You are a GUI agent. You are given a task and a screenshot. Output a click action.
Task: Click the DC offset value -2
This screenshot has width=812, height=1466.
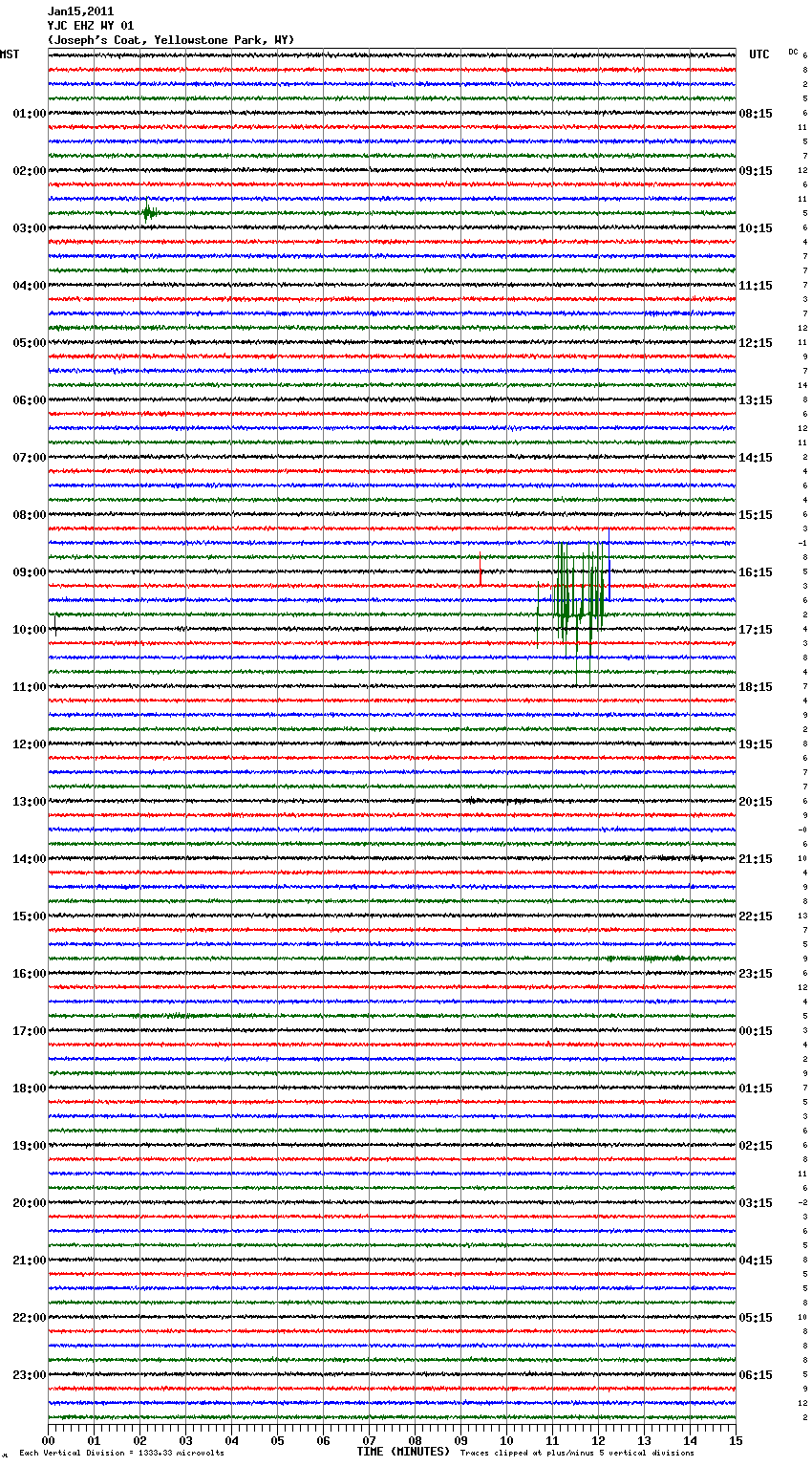point(804,1202)
